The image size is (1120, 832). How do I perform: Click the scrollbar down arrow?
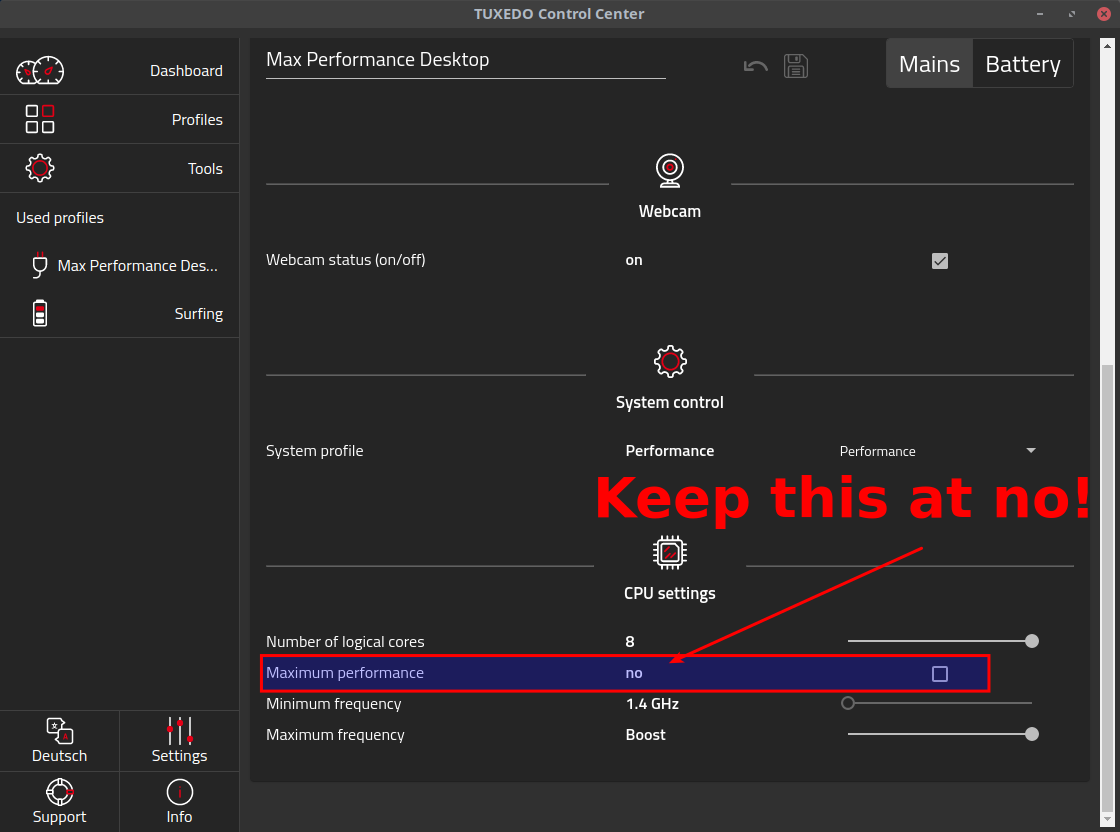point(1107,819)
